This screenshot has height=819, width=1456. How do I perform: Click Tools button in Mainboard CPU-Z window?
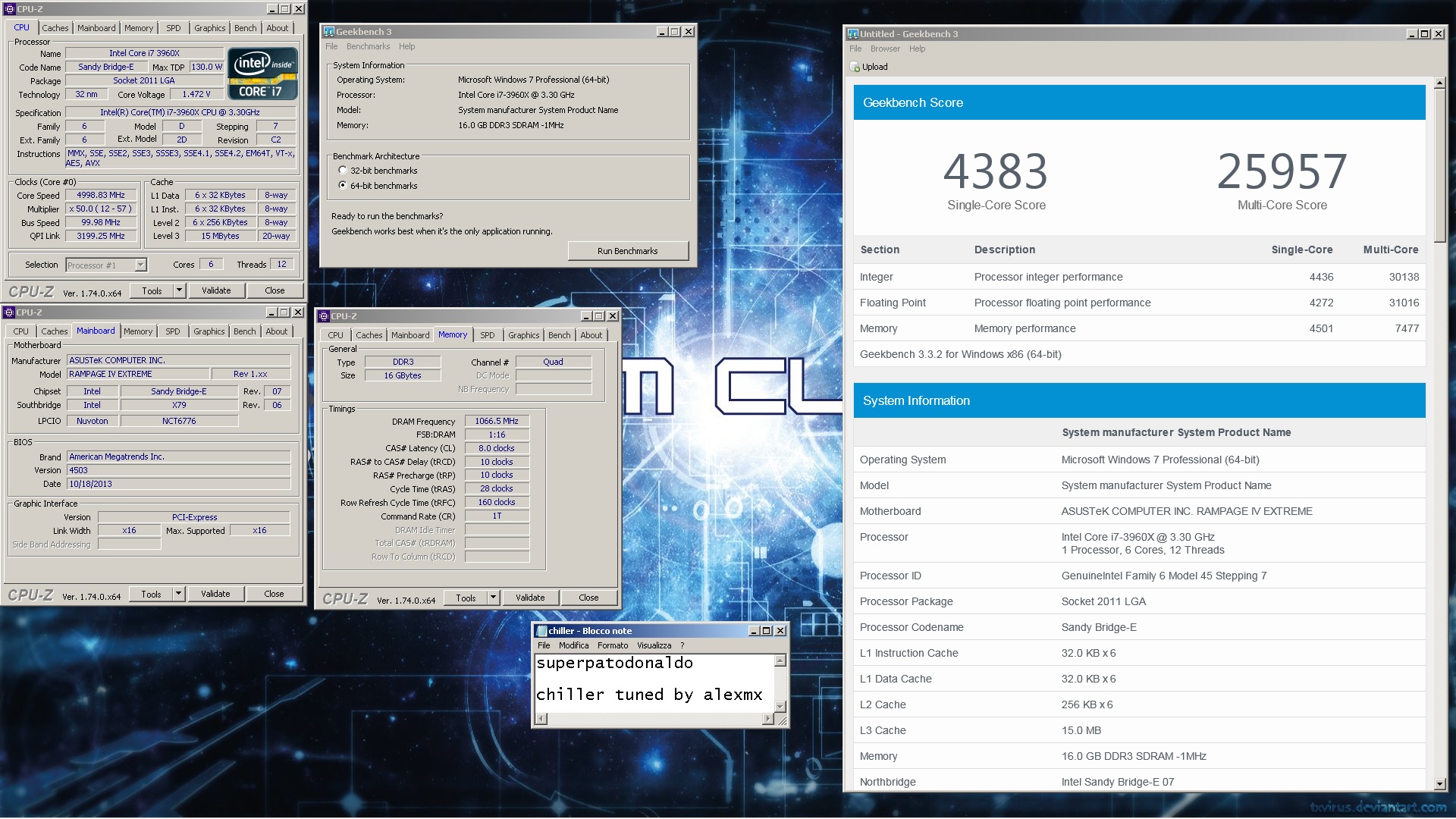pos(152,594)
